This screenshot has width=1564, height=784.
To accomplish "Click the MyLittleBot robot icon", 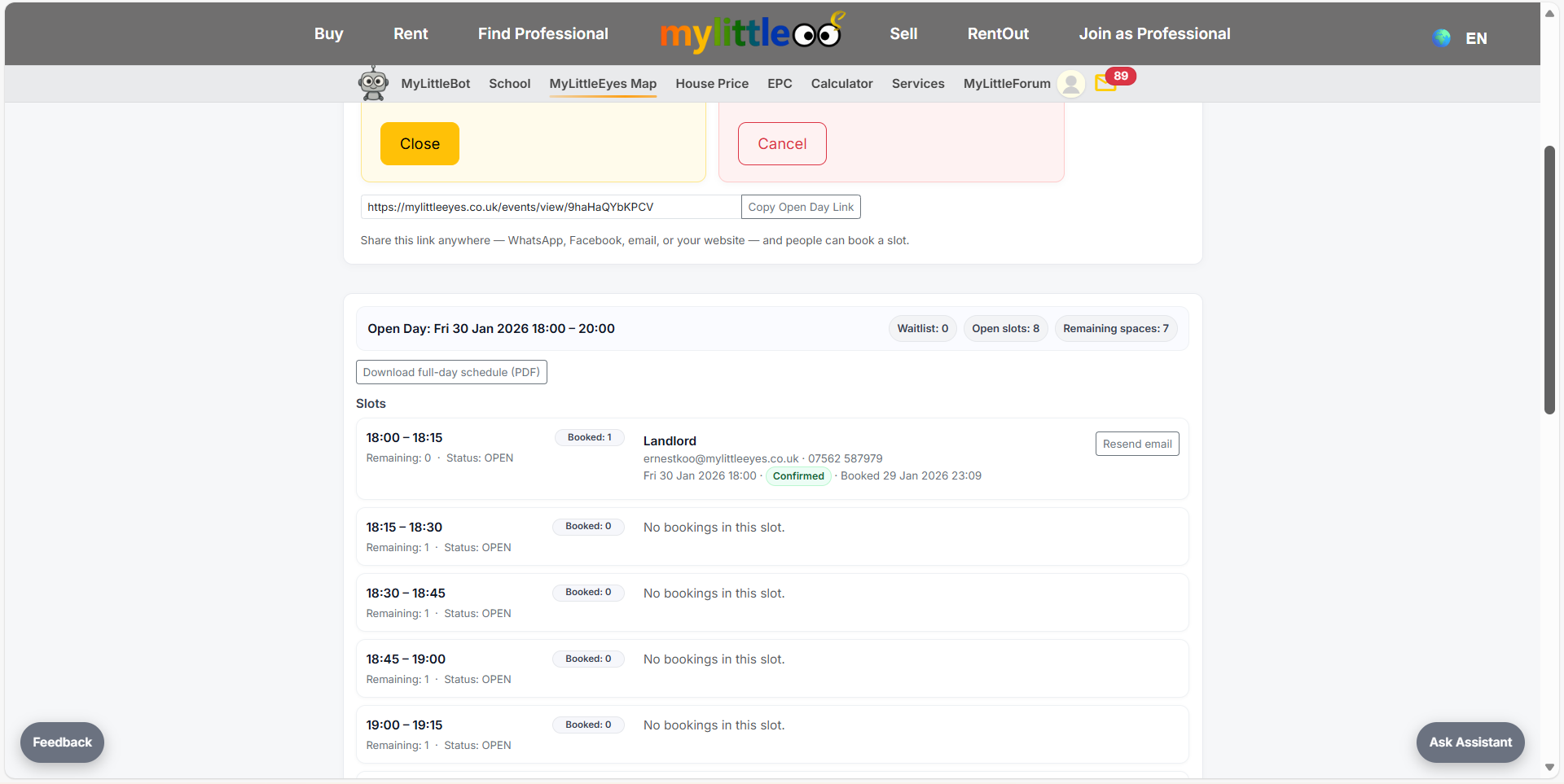I will pos(373,83).
